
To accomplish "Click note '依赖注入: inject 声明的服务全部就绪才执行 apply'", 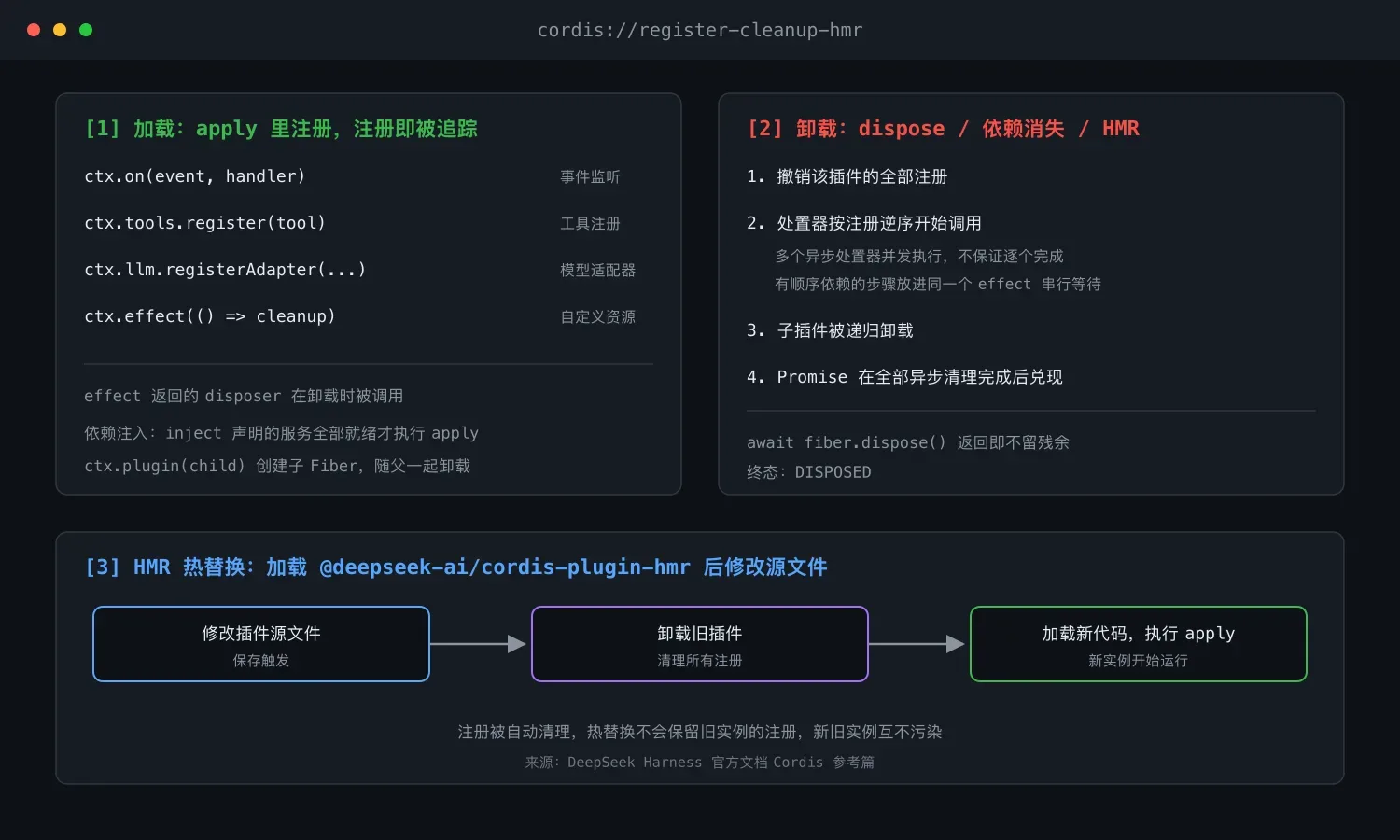I will 281,433.
